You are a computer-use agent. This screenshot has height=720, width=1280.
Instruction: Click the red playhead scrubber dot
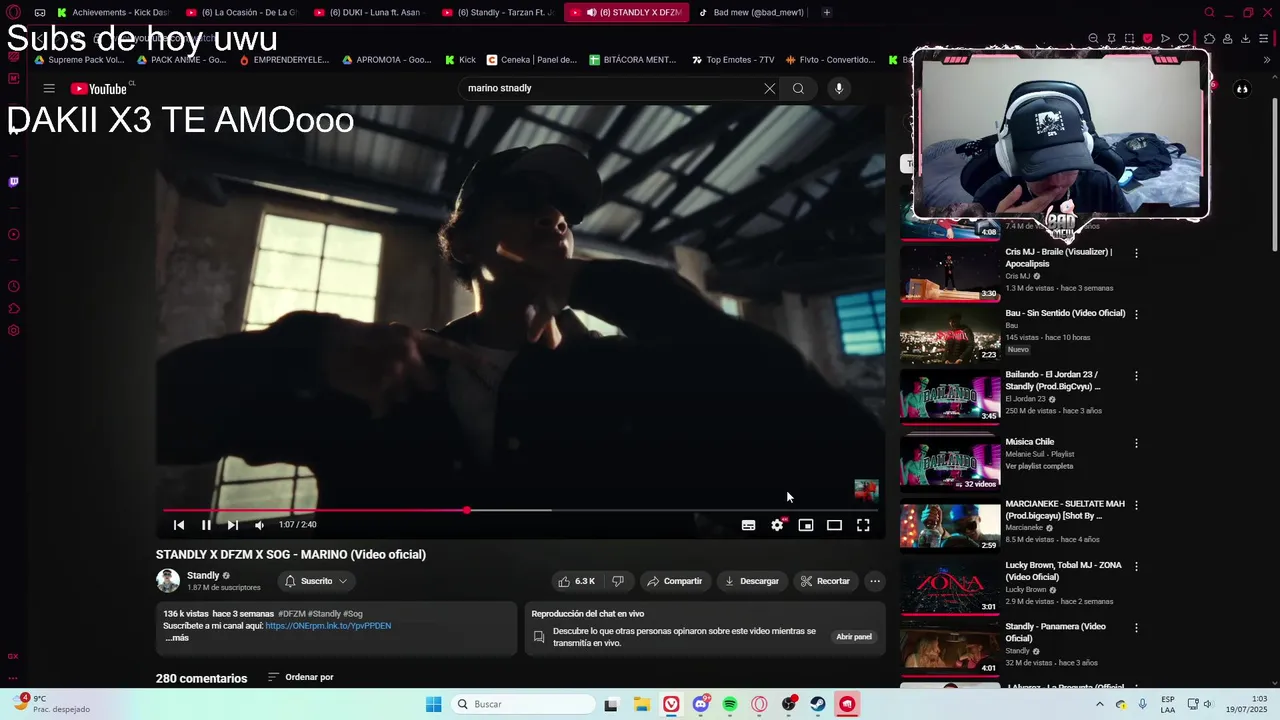[467, 510]
